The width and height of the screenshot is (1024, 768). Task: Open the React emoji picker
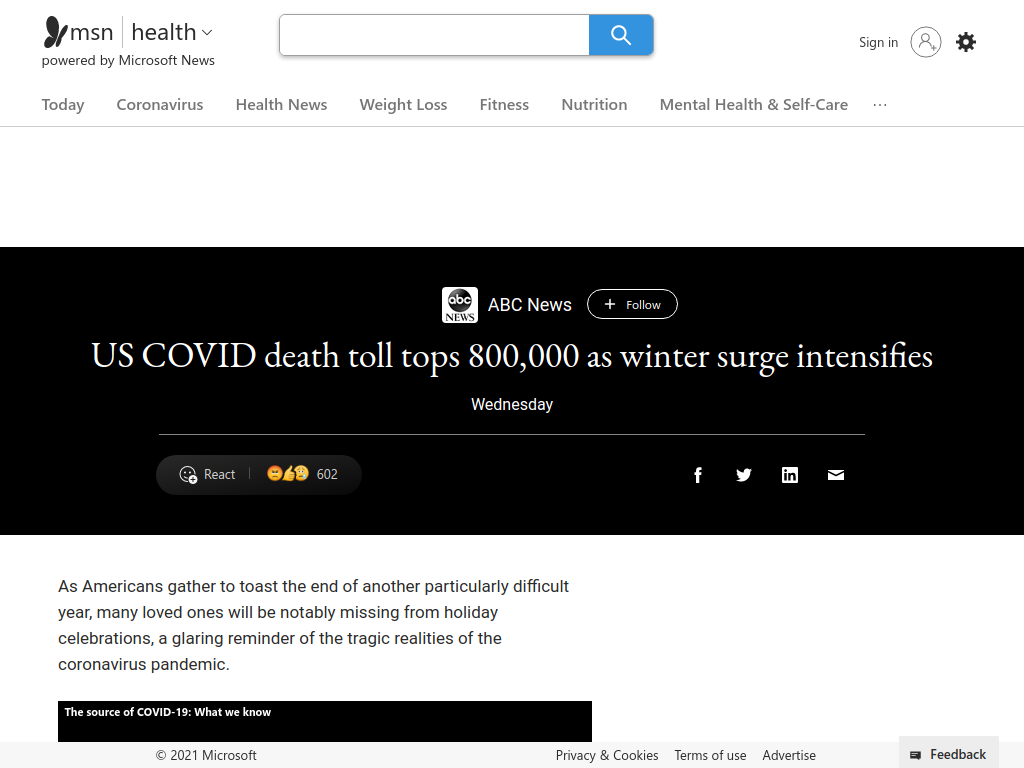[x=207, y=475]
